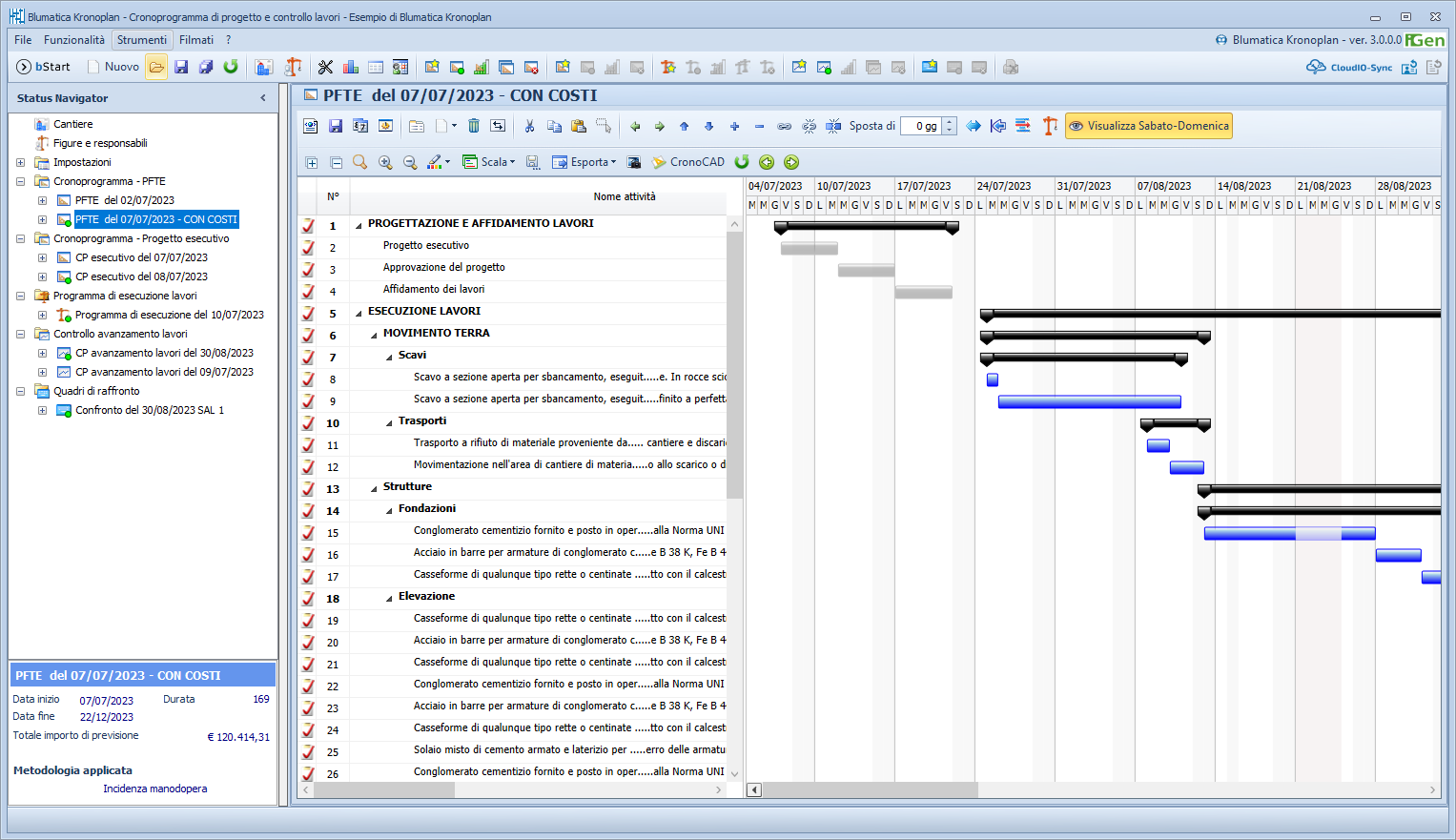Image resolution: width=1456 pixels, height=840 pixels.
Task: Collapse the Cronoprogramma - PFTE tree node
Action: coord(20,181)
